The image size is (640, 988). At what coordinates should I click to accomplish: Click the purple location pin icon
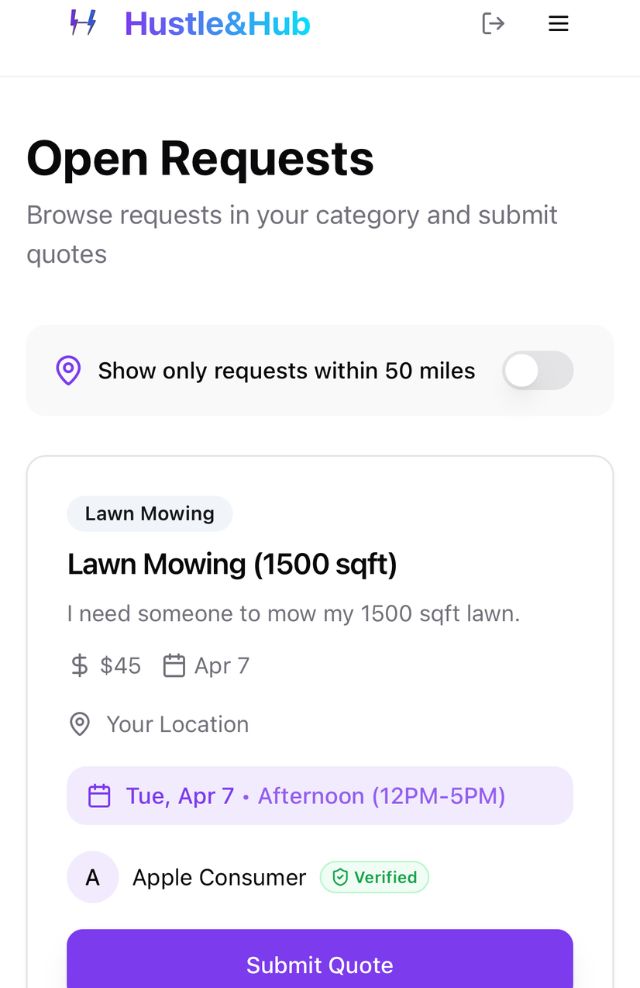[68, 371]
